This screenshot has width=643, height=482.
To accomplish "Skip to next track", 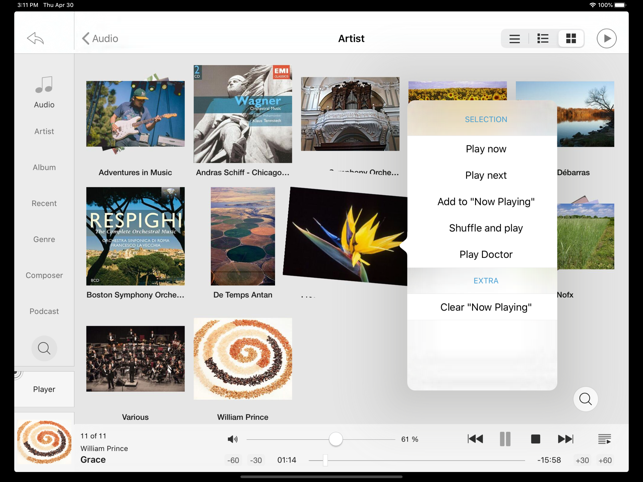I will tap(565, 439).
